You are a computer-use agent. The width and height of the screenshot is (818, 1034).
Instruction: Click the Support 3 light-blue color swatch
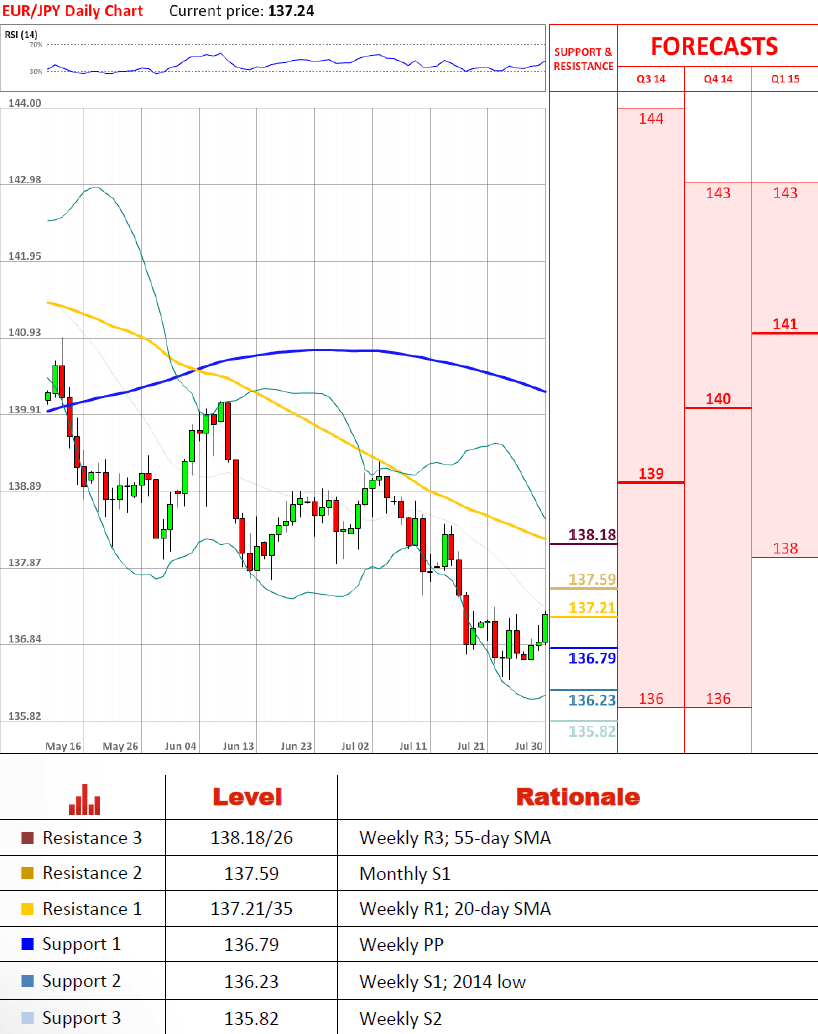click(27, 1018)
